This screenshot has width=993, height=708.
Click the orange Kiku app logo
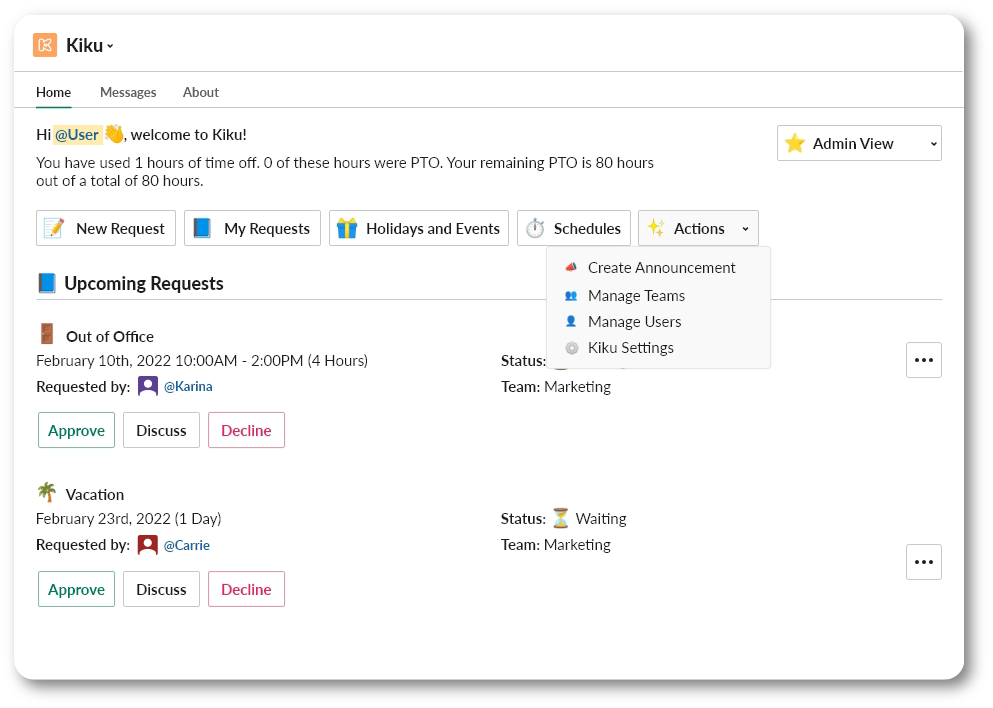pos(45,45)
